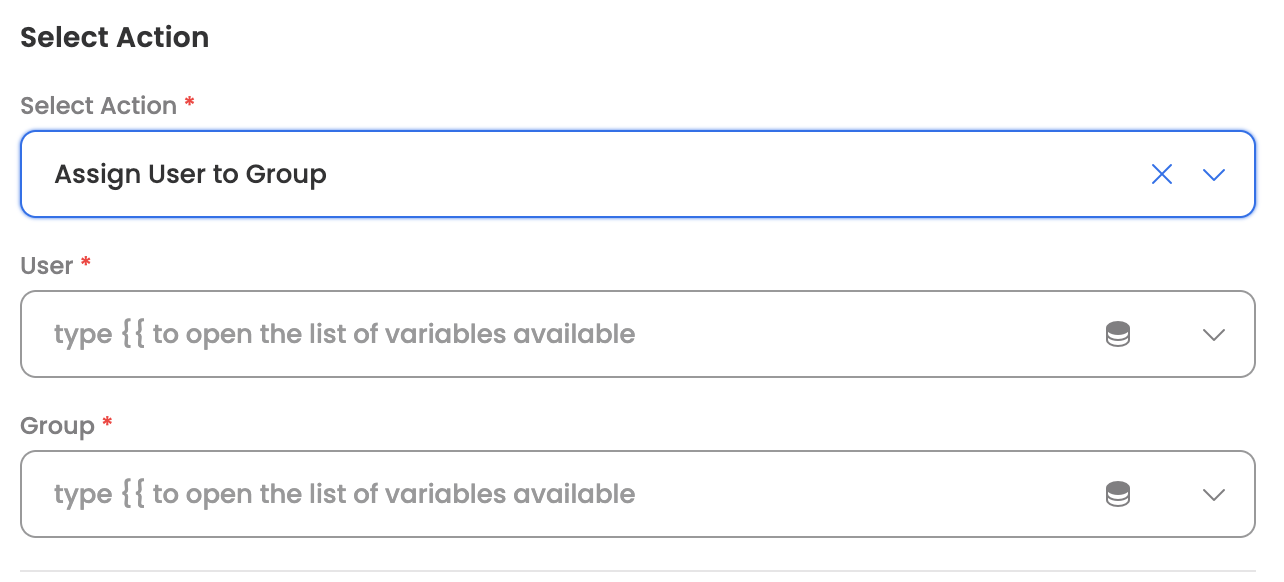
Task: Clear the selected action with the X icon
Action: [x=1161, y=175]
